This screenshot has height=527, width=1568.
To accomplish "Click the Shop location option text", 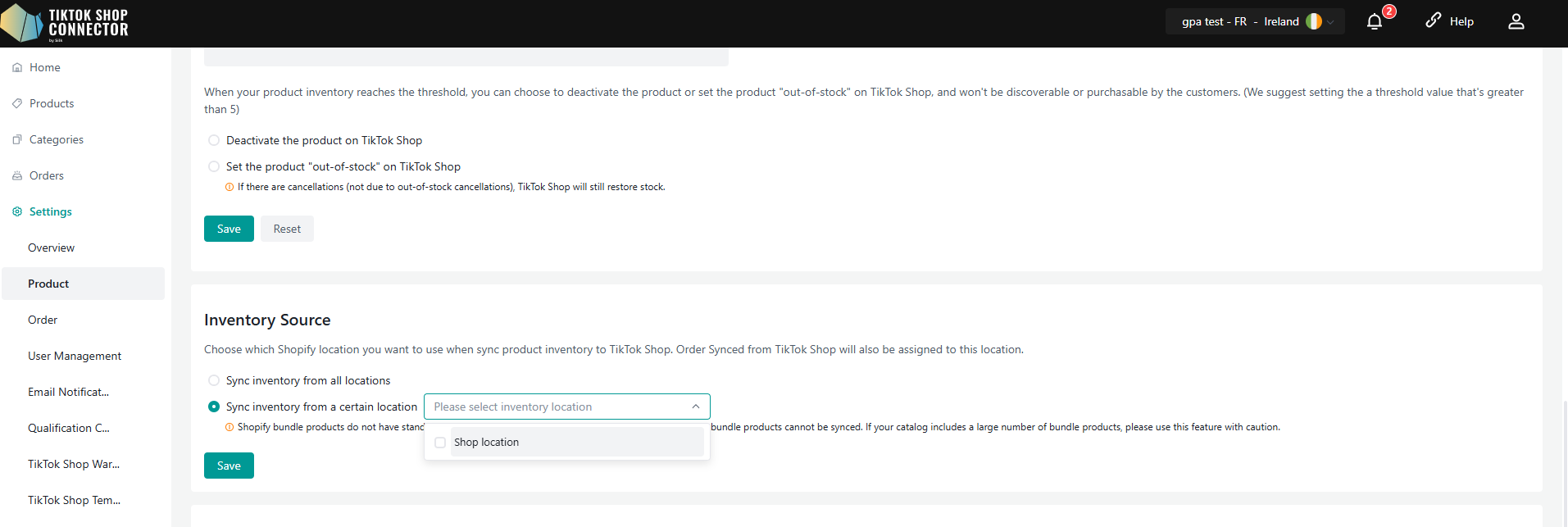I will pyautogui.click(x=486, y=443).
